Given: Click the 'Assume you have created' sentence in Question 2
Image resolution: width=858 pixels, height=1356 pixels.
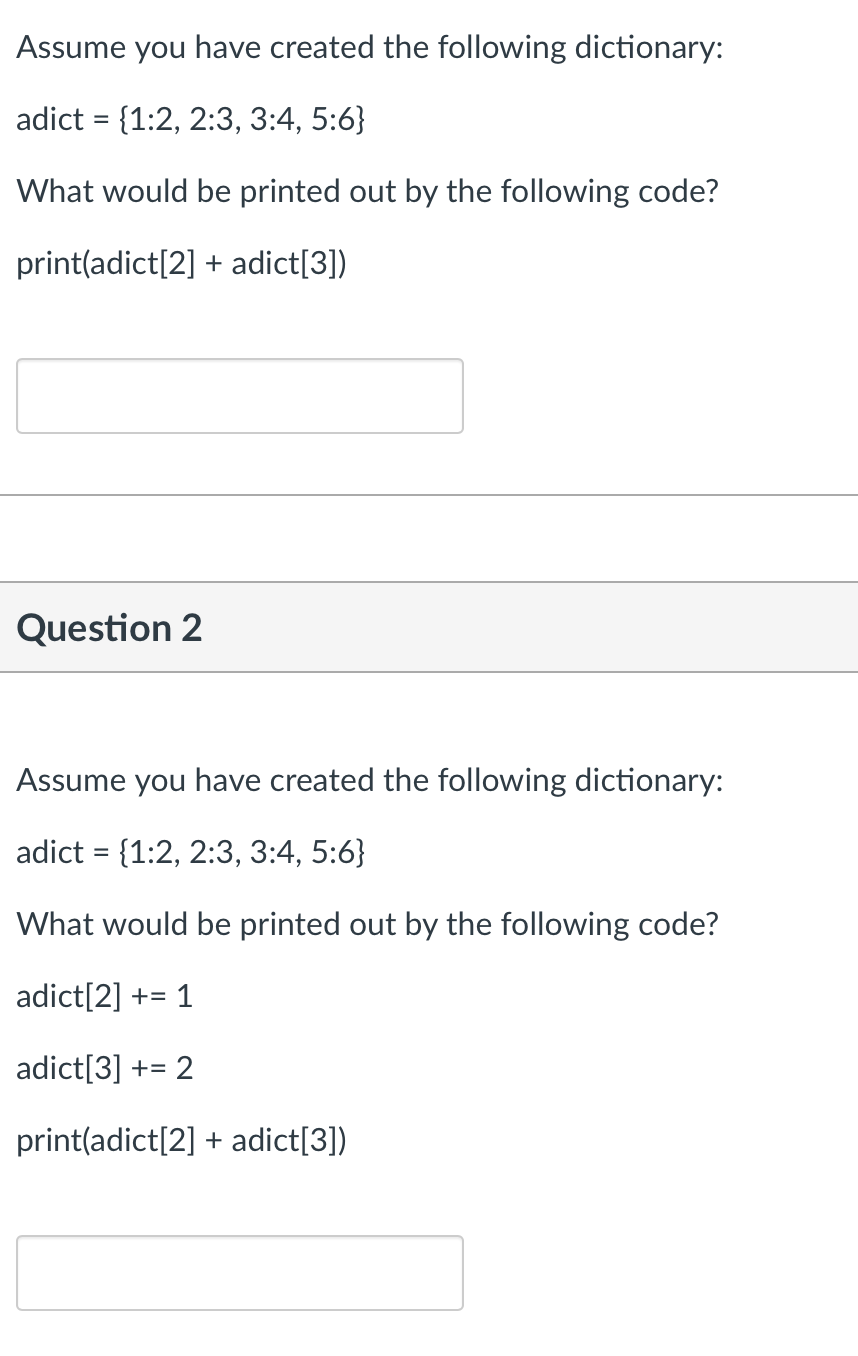Looking at the screenshot, I should 370,780.
